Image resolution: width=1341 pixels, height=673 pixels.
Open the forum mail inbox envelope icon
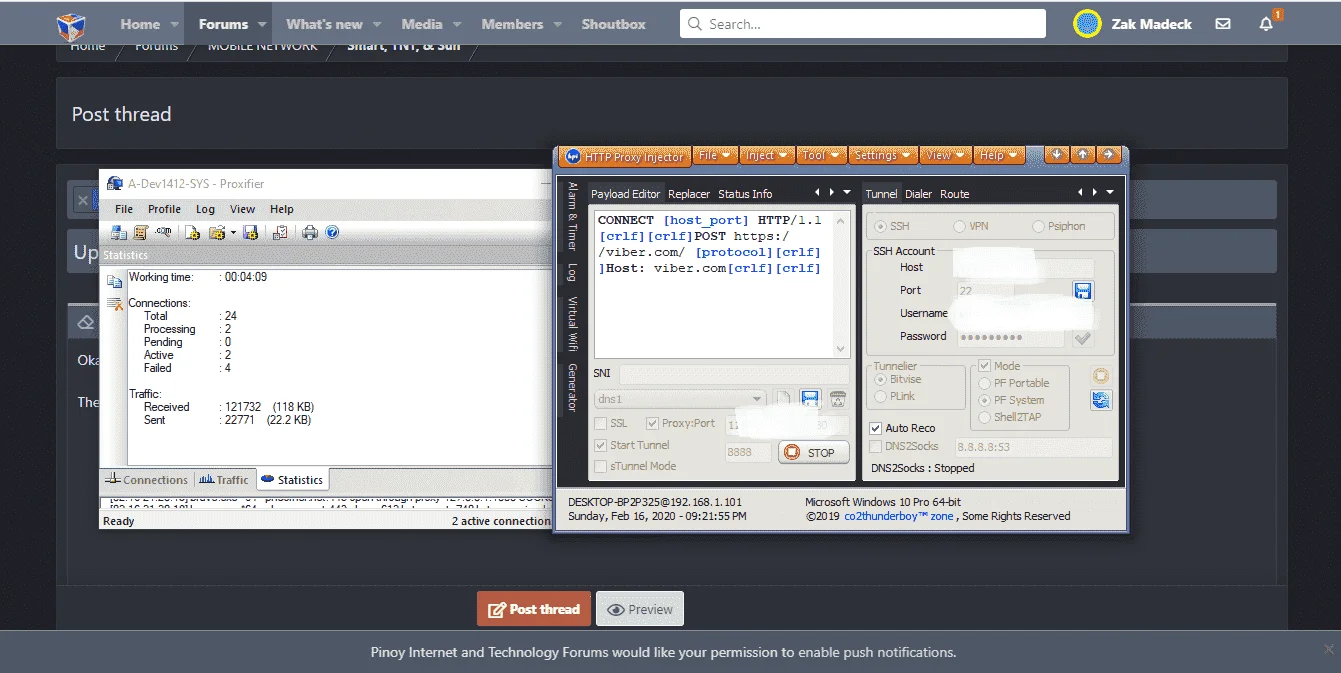pos(1223,24)
